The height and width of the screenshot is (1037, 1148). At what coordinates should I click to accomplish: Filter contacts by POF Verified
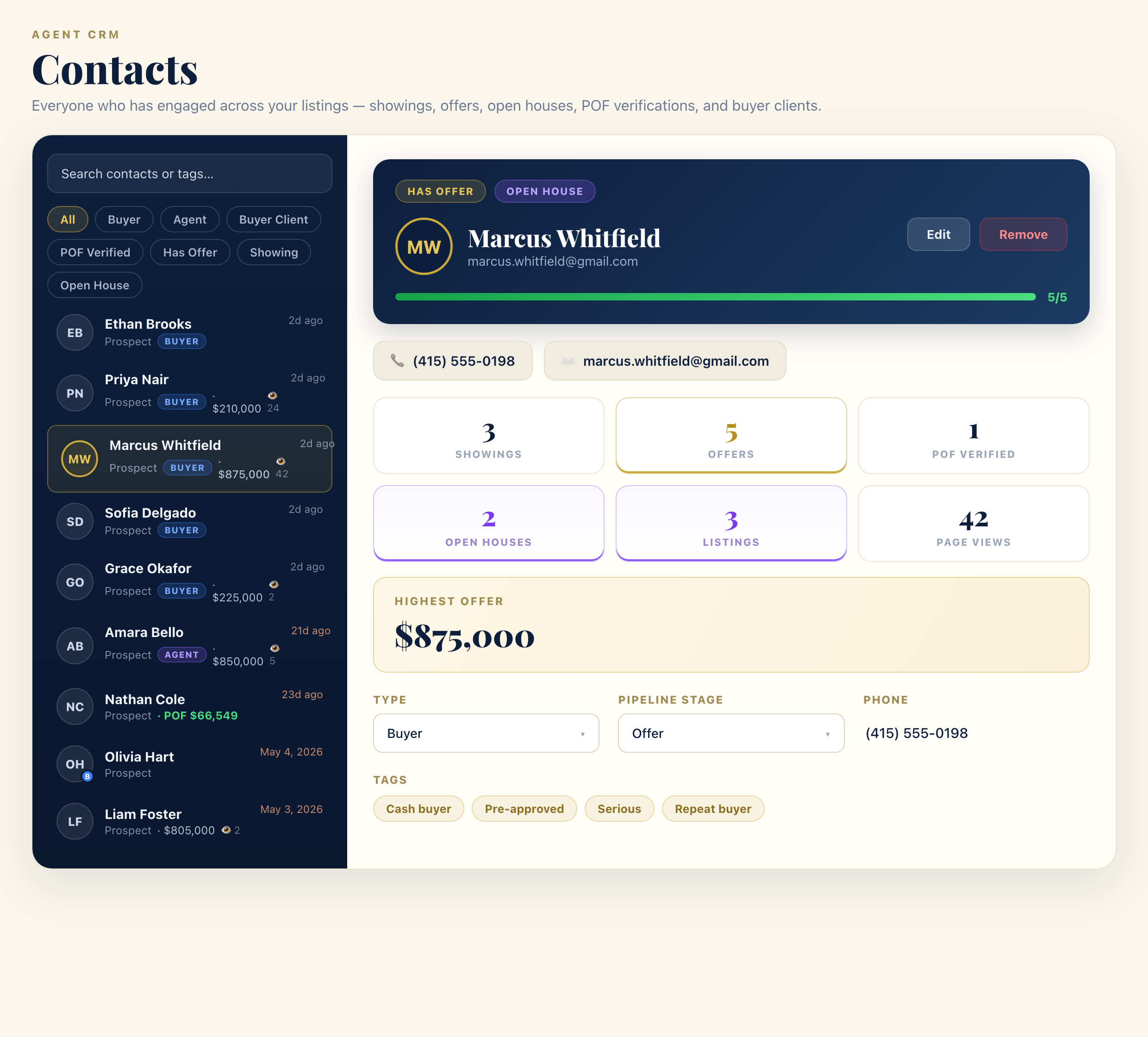(95, 252)
